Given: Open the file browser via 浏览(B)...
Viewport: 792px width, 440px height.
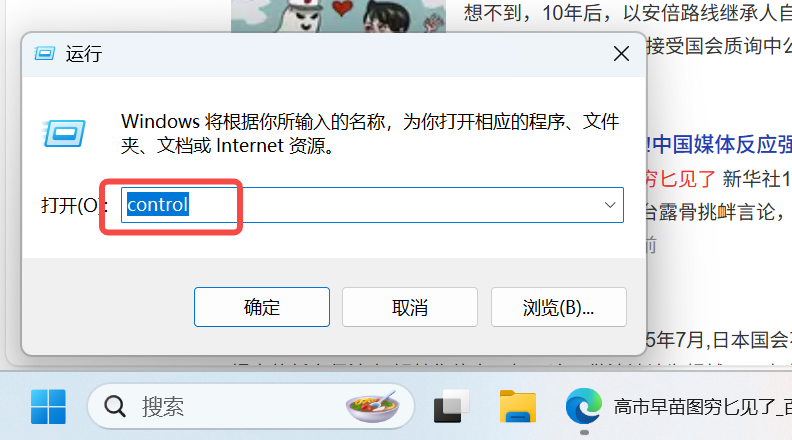Looking at the screenshot, I should click(559, 307).
